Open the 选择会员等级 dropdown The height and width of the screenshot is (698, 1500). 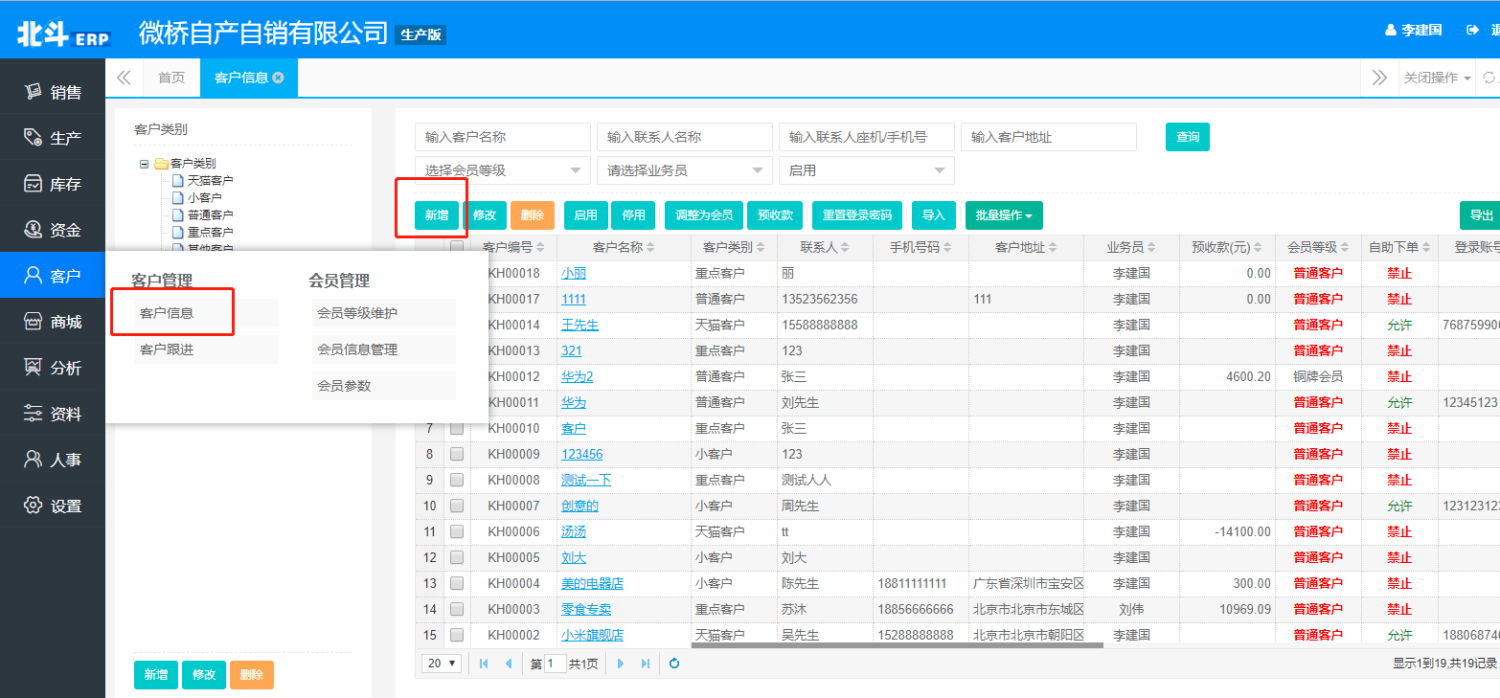pyautogui.click(x=502, y=170)
